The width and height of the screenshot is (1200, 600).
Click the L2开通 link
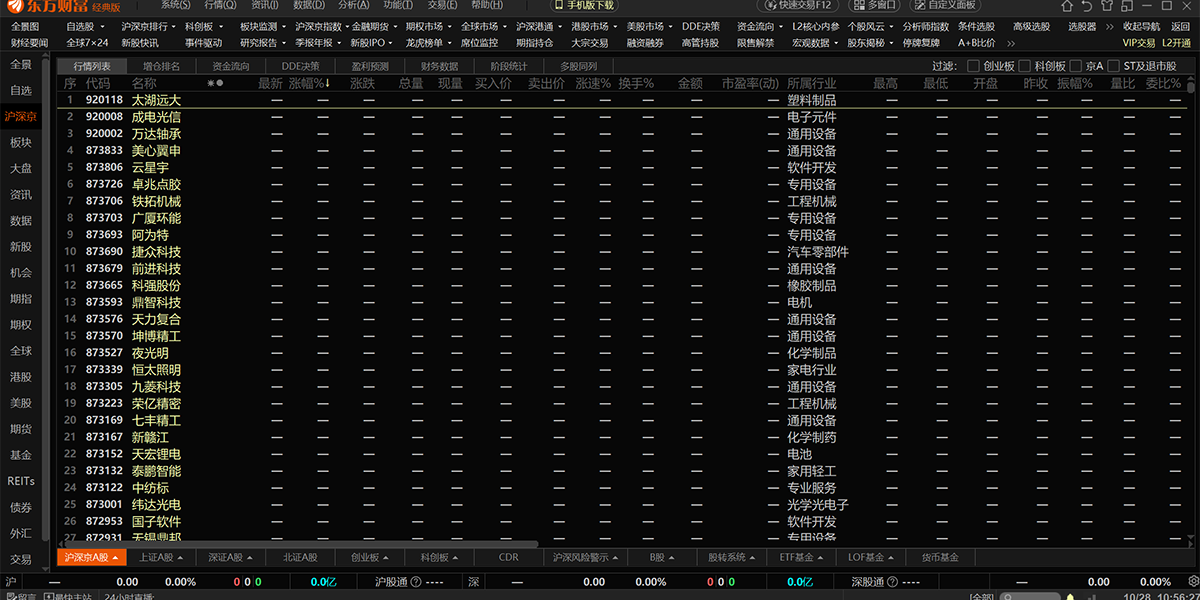pos(1176,43)
